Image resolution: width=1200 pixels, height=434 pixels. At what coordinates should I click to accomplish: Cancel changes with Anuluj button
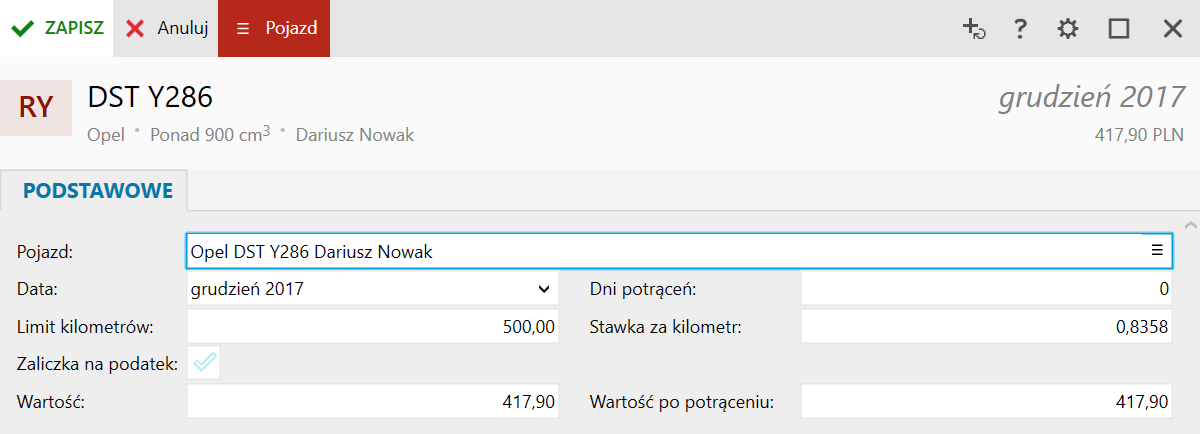tap(166, 28)
